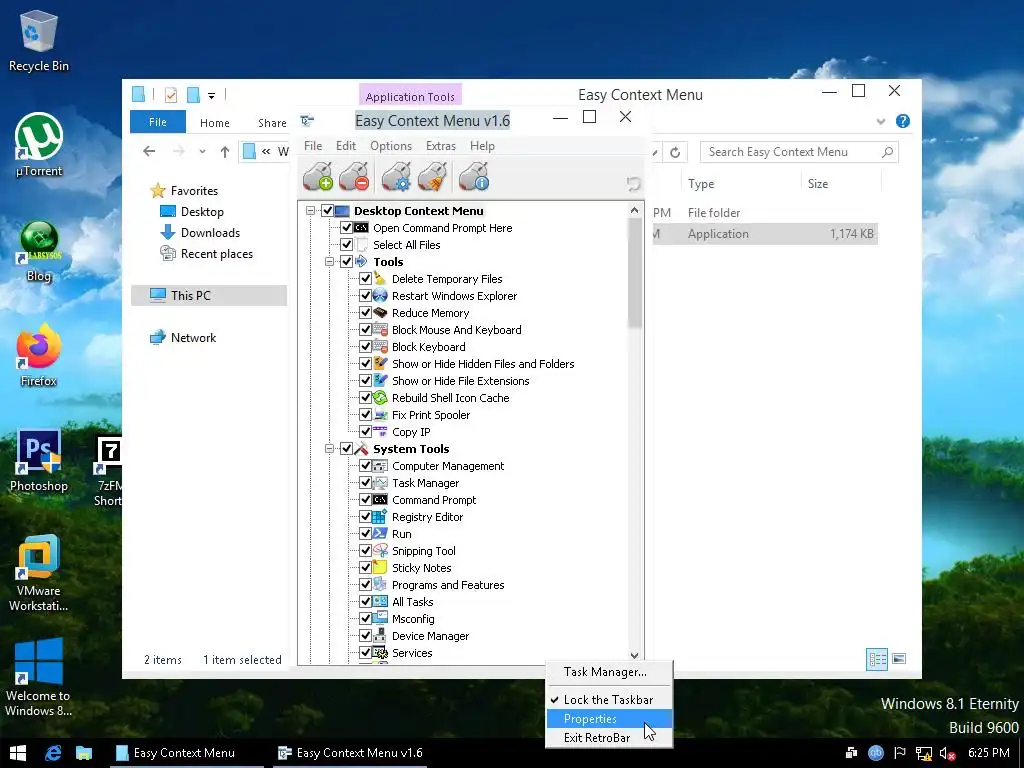
Task: Open the Windows Start button
Action: [x=18, y=753]
